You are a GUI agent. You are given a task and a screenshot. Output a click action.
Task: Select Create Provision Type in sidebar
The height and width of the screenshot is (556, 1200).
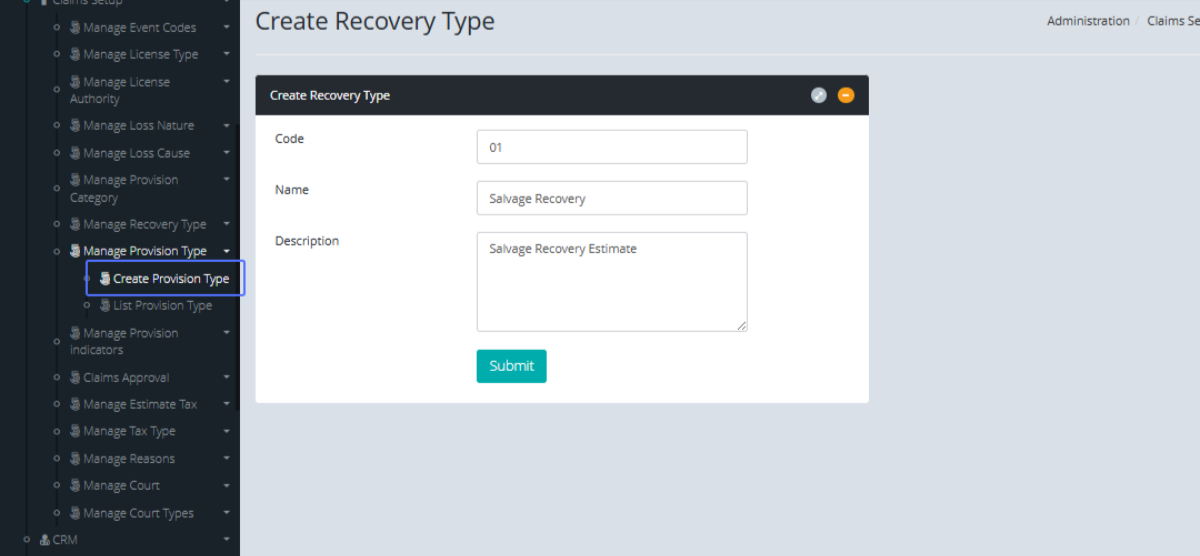pyautogui.click(x=170, y=279)
